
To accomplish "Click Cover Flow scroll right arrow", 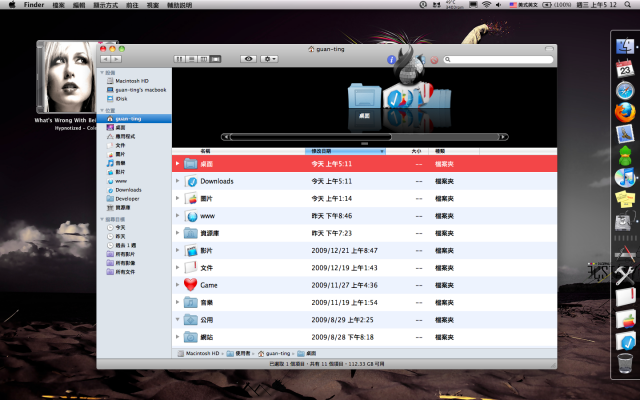I will [x=504, y=137].
